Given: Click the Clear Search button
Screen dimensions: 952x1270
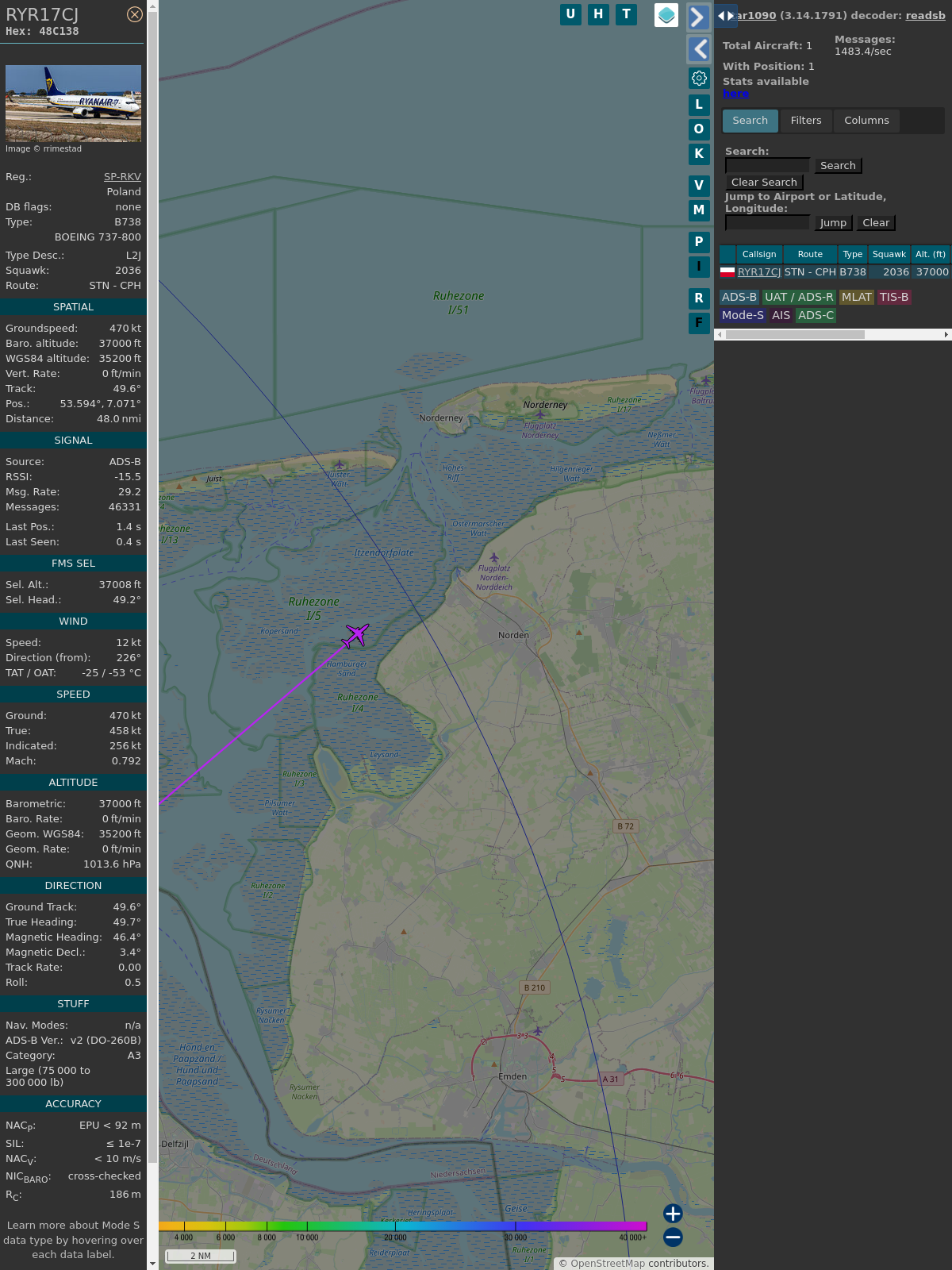Looking at the screenshot, I should click(764, 183).
